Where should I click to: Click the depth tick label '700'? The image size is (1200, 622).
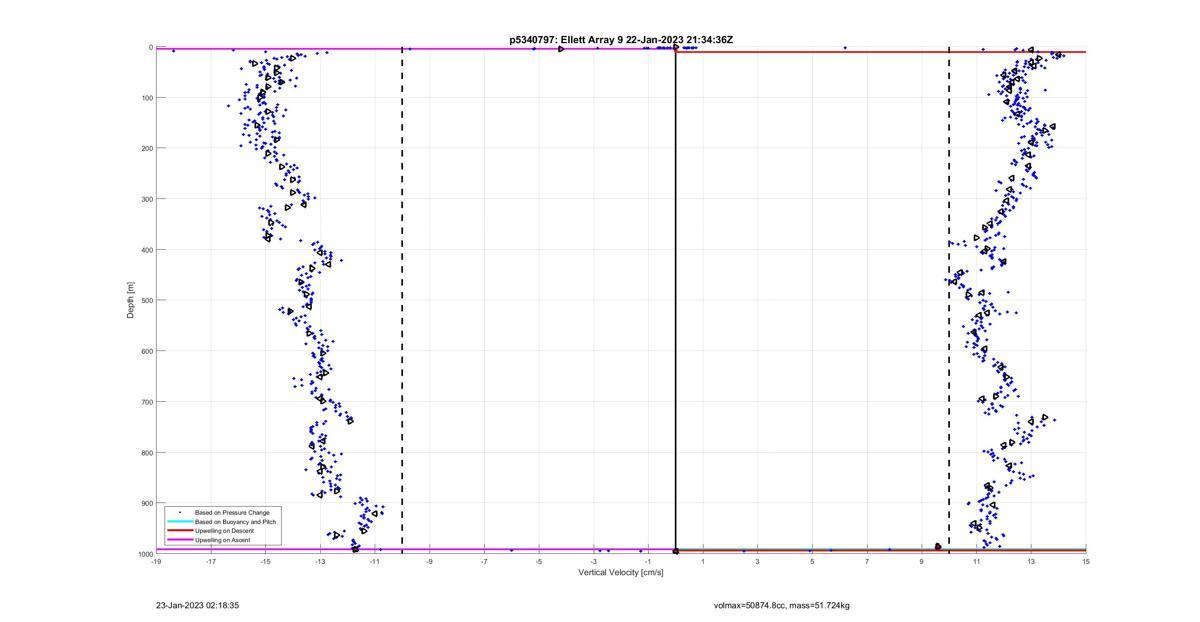click(146, 402)
